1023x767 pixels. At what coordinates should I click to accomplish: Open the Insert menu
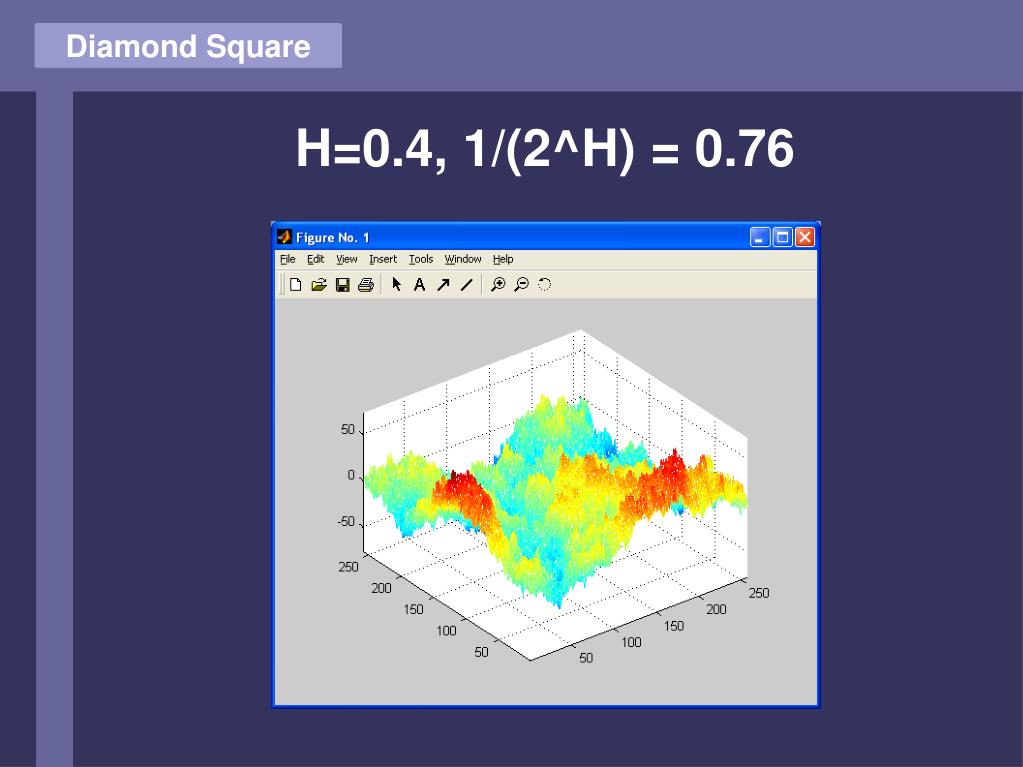(383, 259)
